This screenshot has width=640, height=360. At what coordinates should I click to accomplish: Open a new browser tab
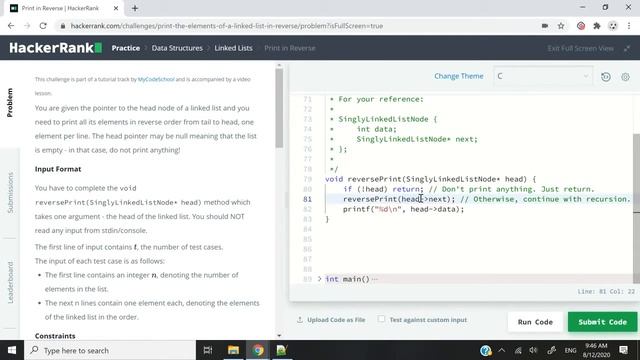[x=135, y=8]
